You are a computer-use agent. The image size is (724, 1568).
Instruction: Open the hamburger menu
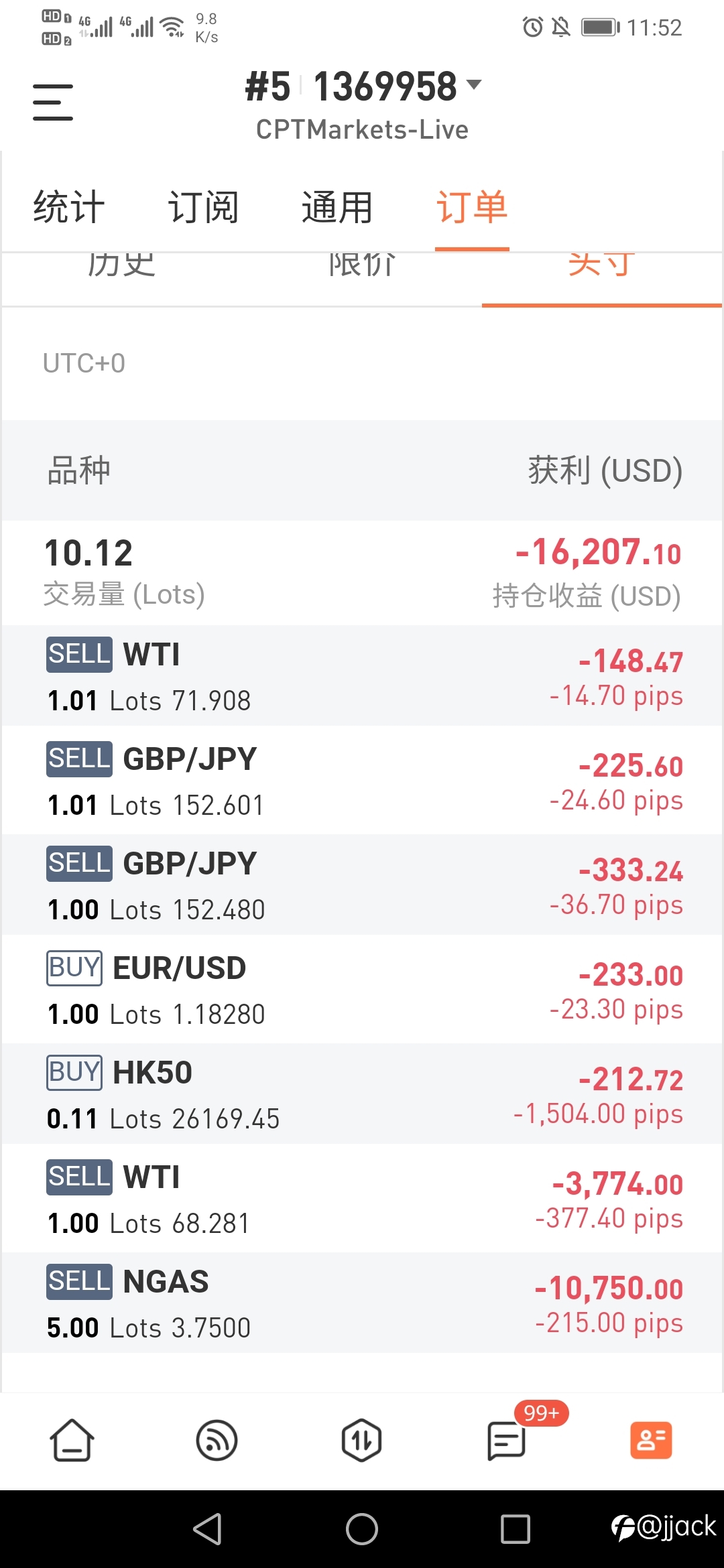(53, 103)
